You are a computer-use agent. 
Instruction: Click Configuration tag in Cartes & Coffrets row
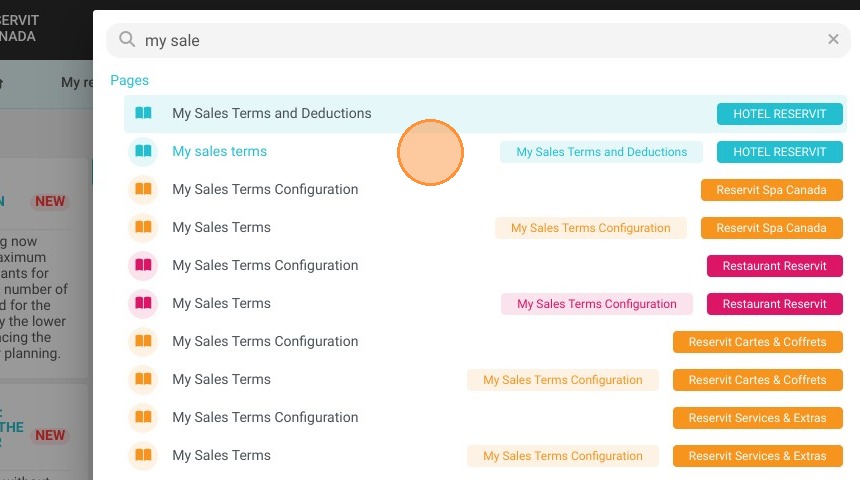point(562,380)
